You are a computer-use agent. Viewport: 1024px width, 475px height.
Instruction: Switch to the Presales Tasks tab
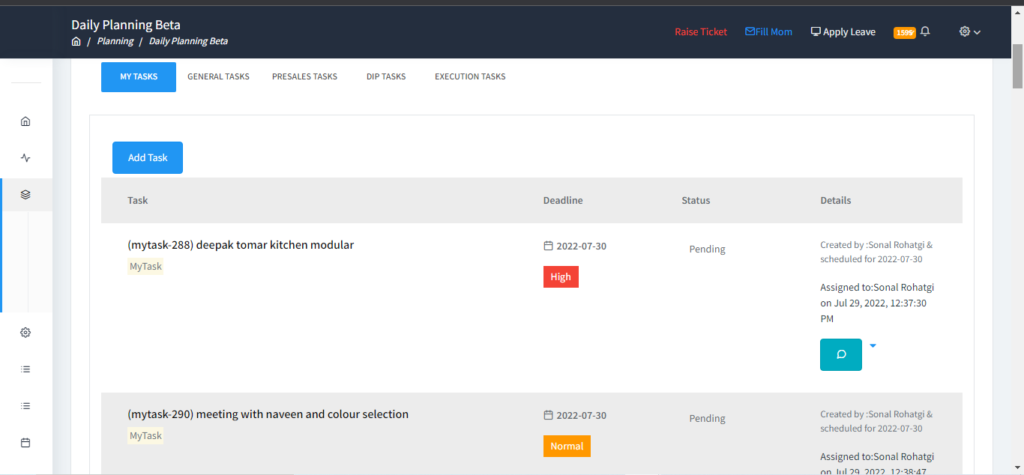point(304,77)
